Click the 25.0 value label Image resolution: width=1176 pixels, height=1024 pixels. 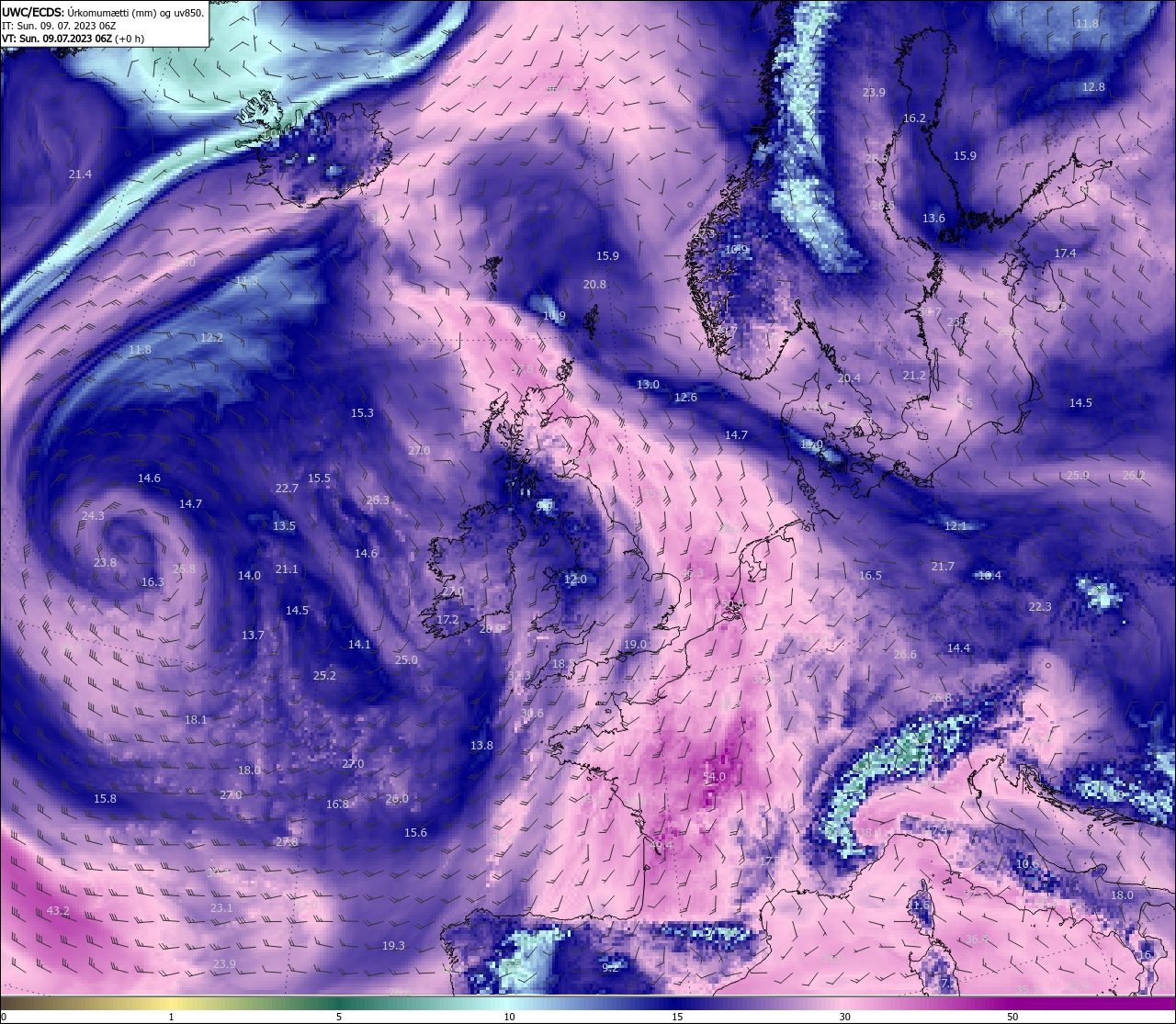click(x=406, y=660)
